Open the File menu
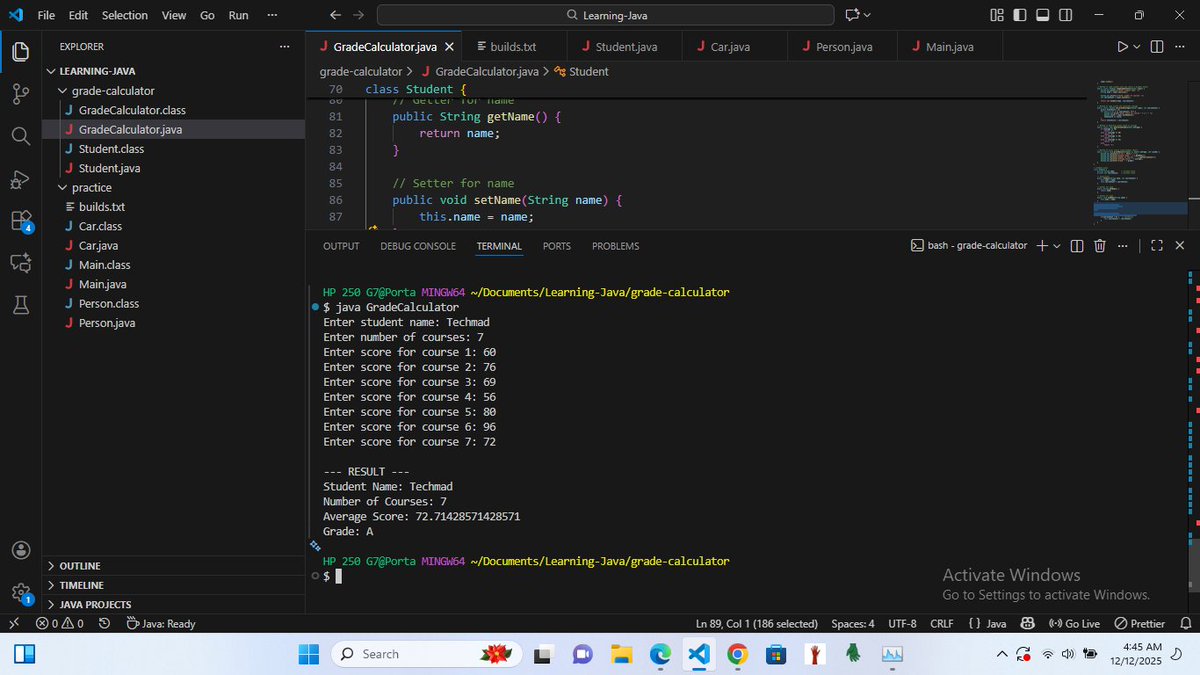Viewport: 1200px width, 675px height. (46, 15)
